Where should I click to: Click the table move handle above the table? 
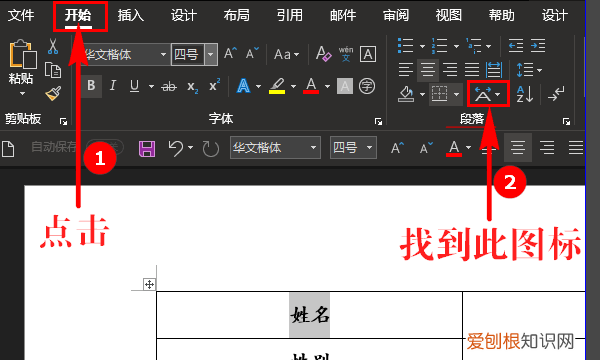[149, 284]
